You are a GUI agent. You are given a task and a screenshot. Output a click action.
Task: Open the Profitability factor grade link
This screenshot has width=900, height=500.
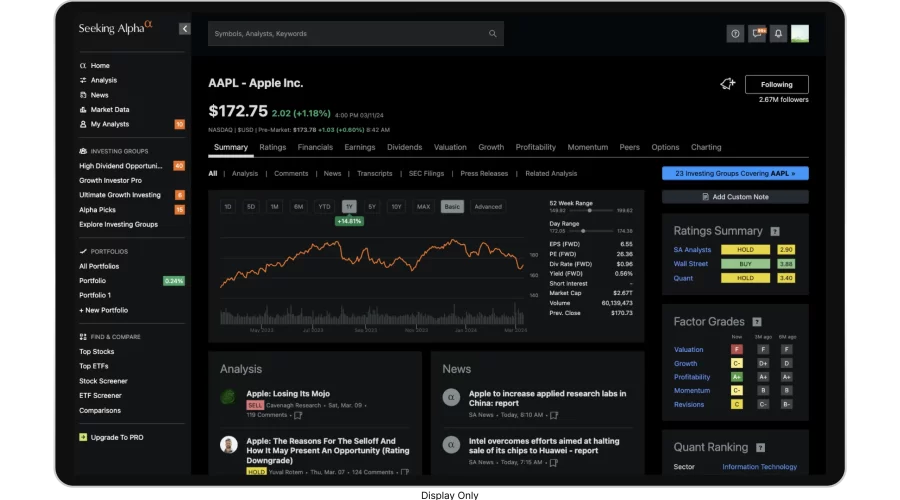click(692, 377)
